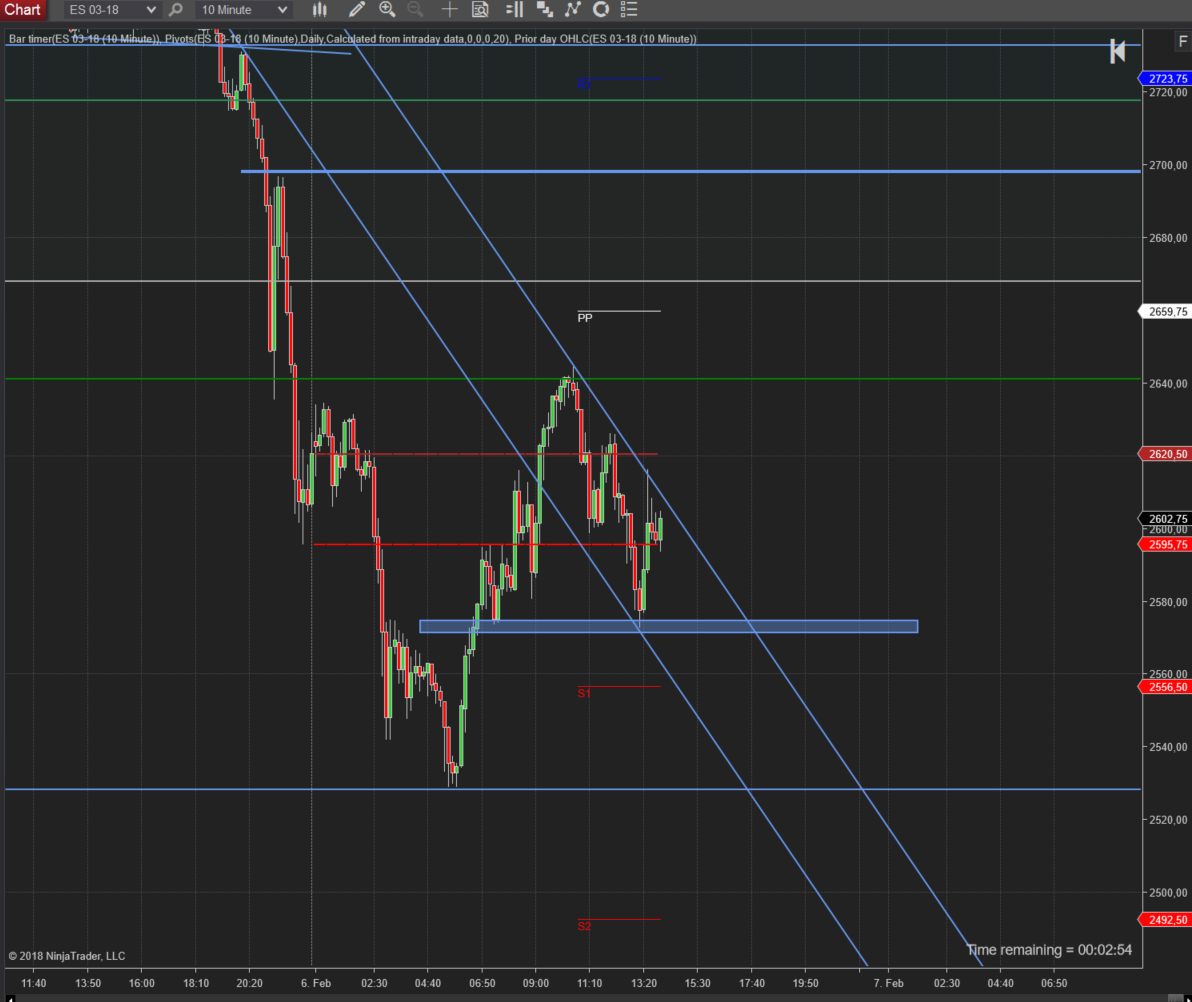Open the Data Series squares icon
Viewport: 1192px width, 1002px height.
pos(544,10)
